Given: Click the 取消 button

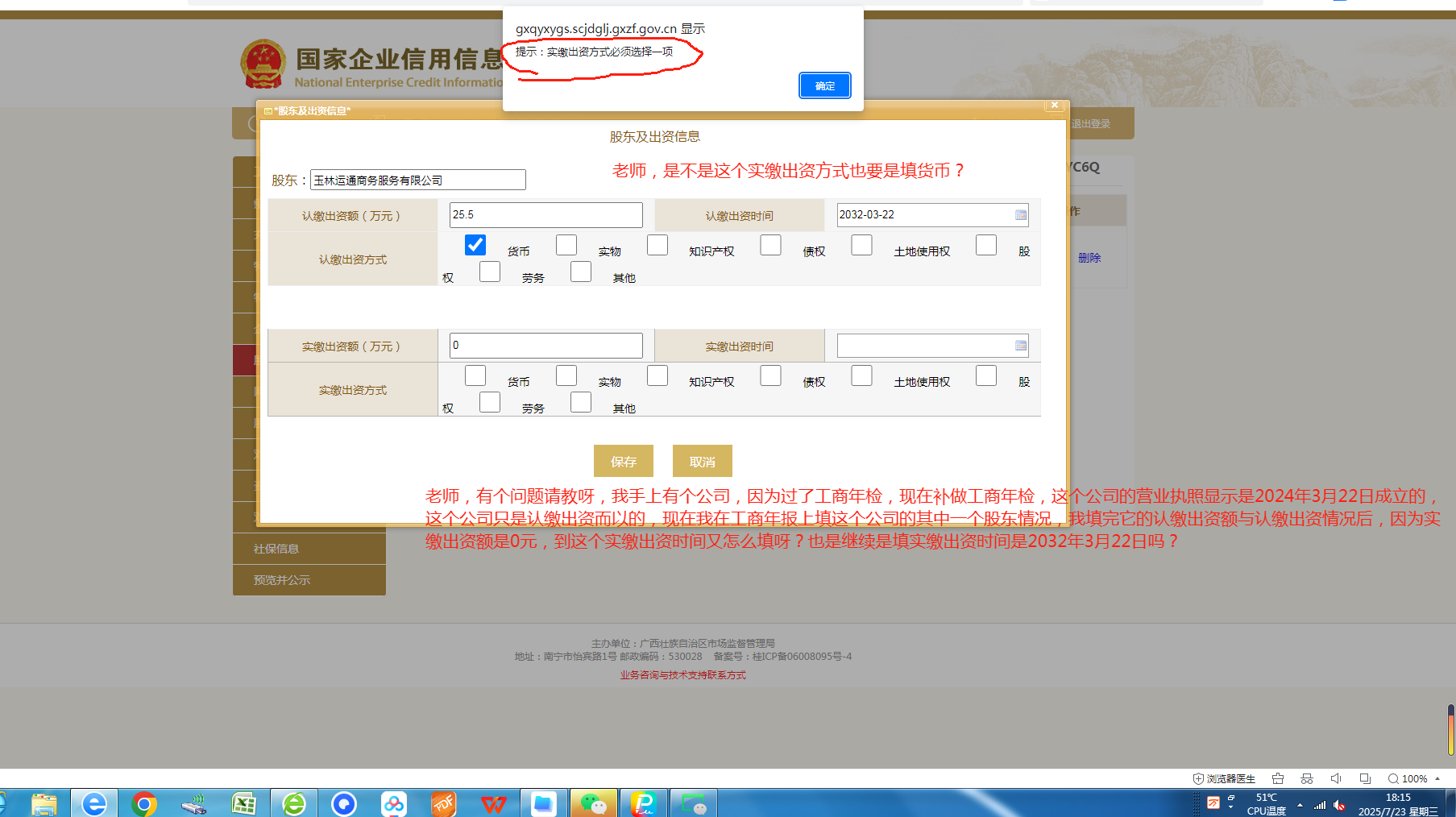Looking at the screenshot, I should coord(702,462).
